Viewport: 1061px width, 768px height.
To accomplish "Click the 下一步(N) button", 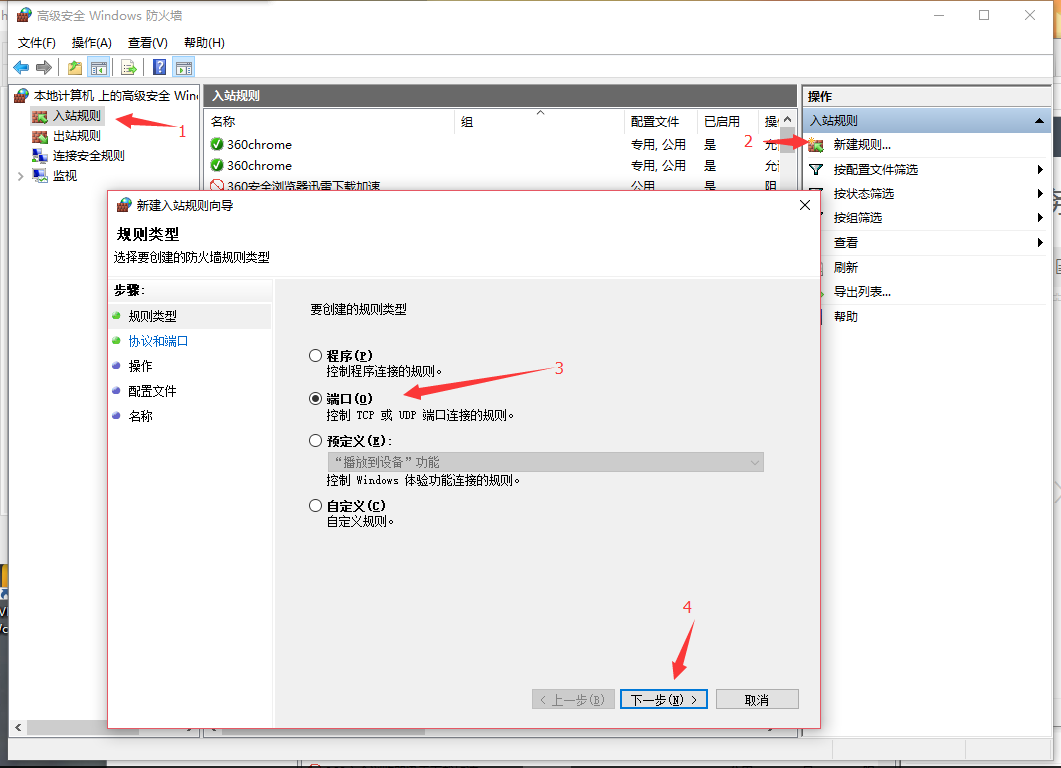I will 664,700.
